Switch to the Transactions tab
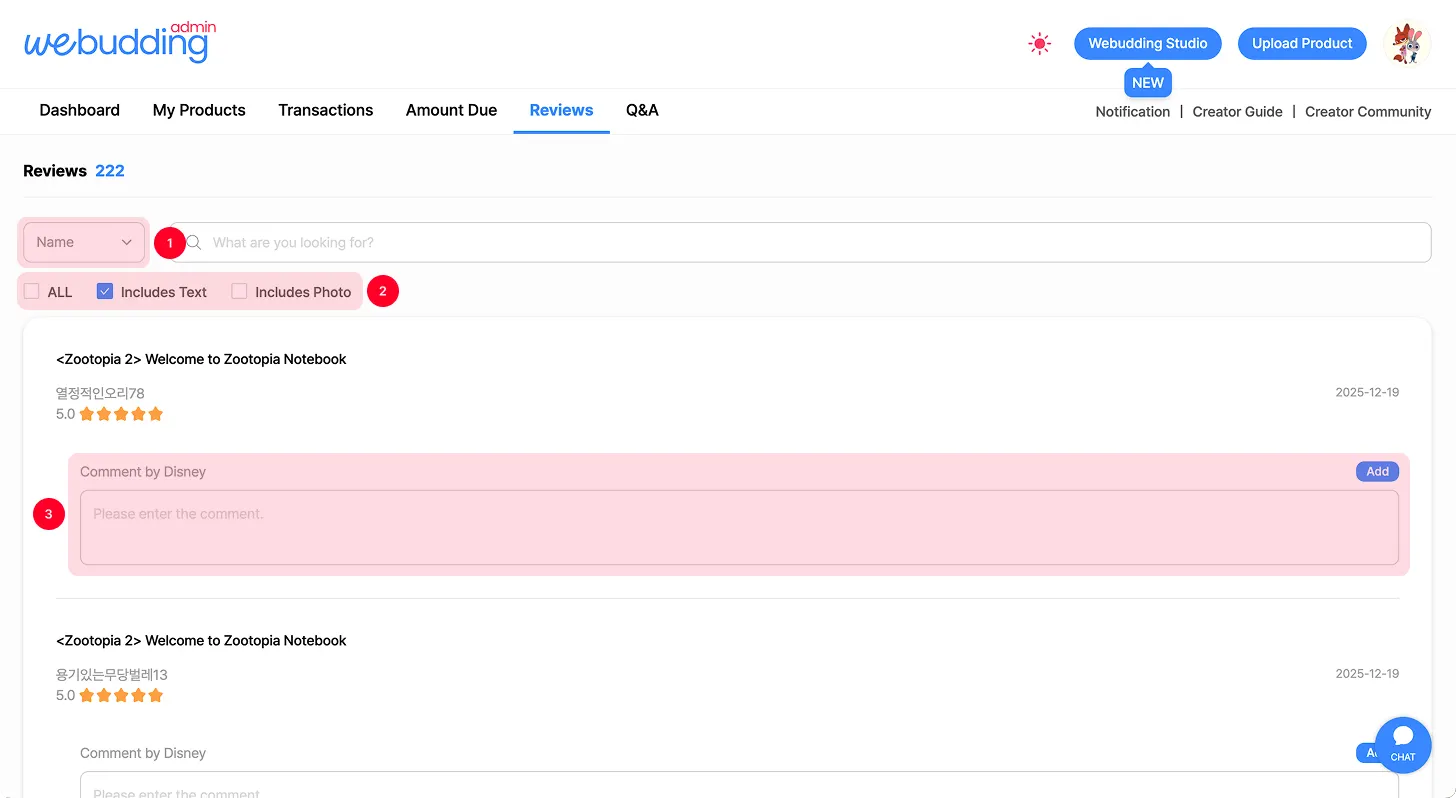Image resolution: width=1456 pixels, height=798 pixels. (x=326, y=110)
